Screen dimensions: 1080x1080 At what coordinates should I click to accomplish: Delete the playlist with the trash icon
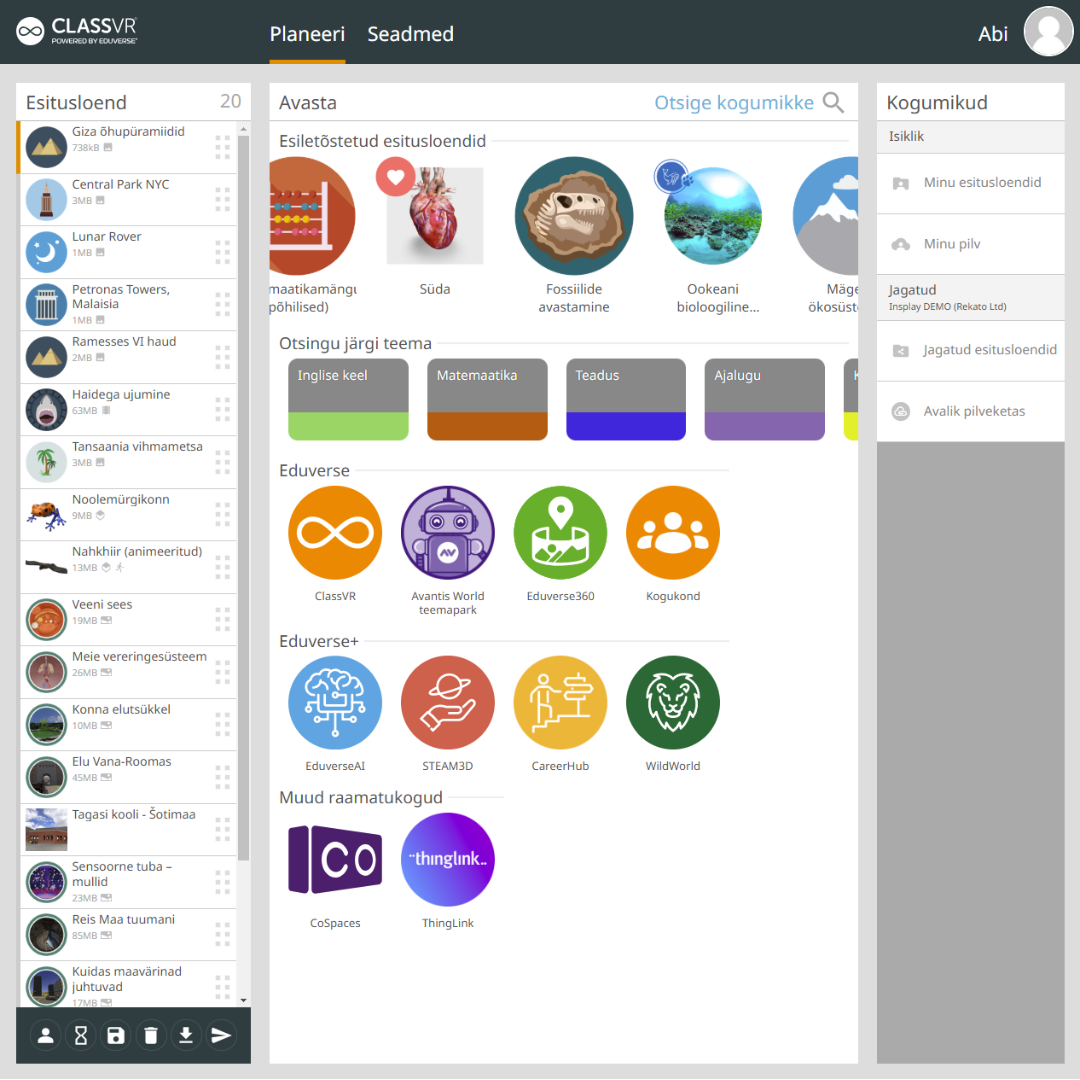point(150,1035)
